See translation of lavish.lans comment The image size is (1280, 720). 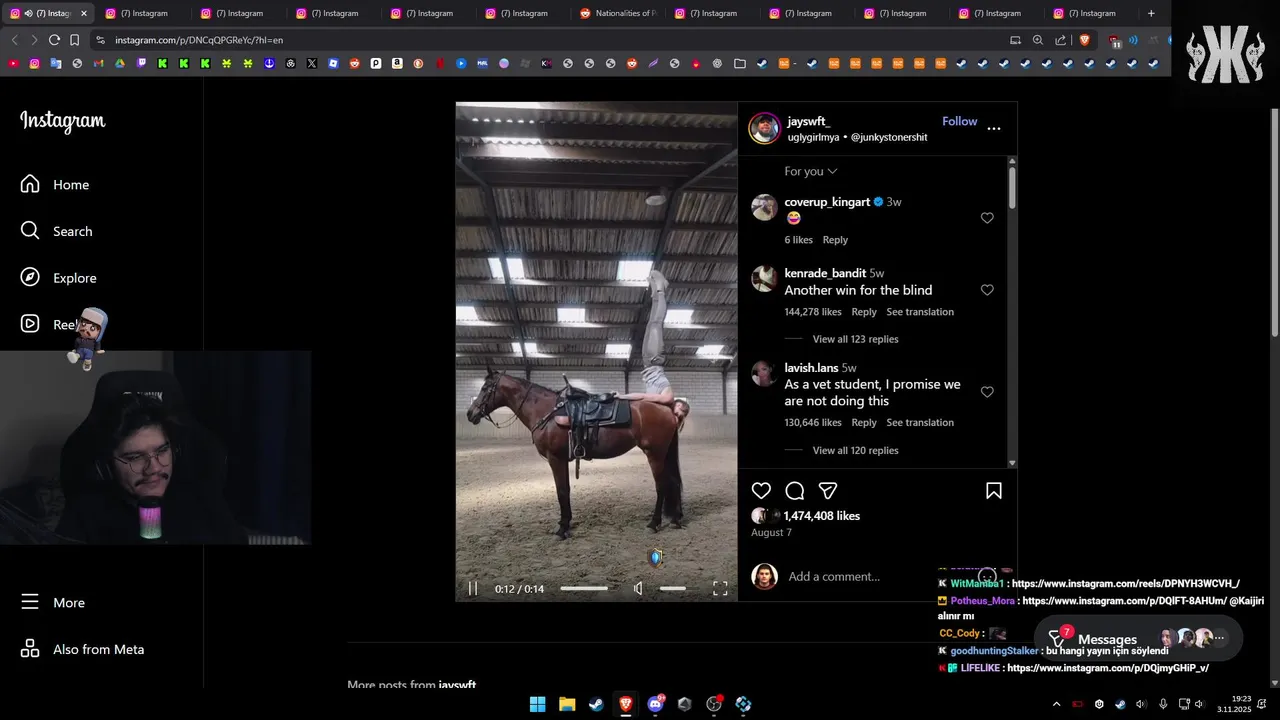click(920, 422)
